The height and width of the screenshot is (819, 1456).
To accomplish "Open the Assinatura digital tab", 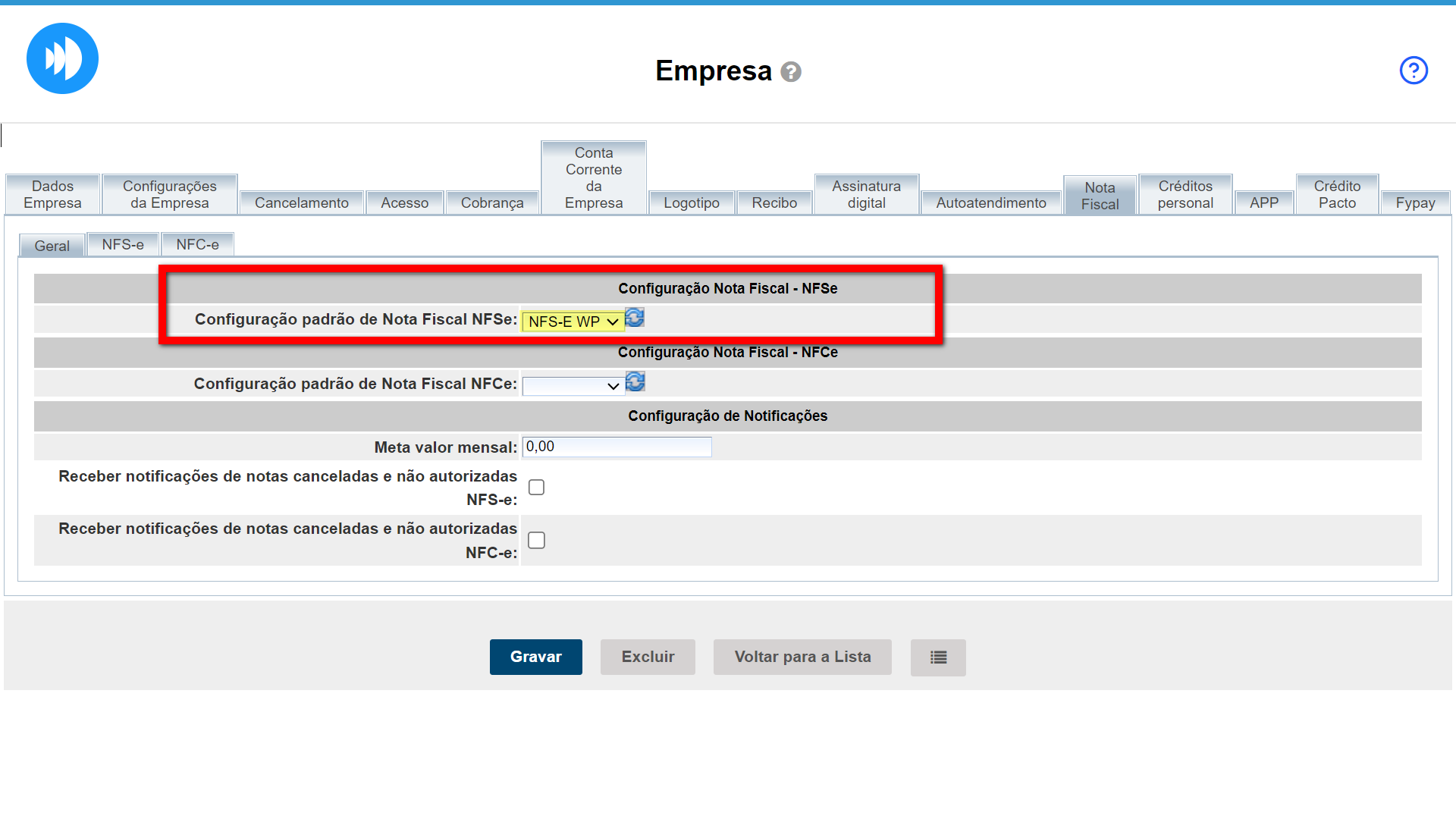I will [866, 195].
